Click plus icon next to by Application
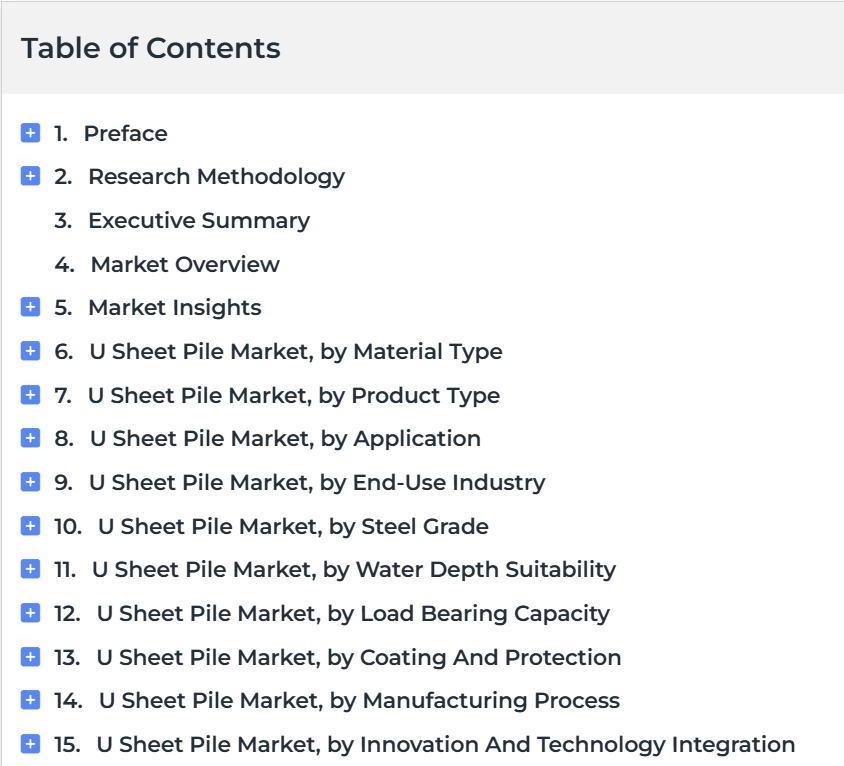Image resolution: width=844 pixels, height=766 pixels. click(30, 438)
